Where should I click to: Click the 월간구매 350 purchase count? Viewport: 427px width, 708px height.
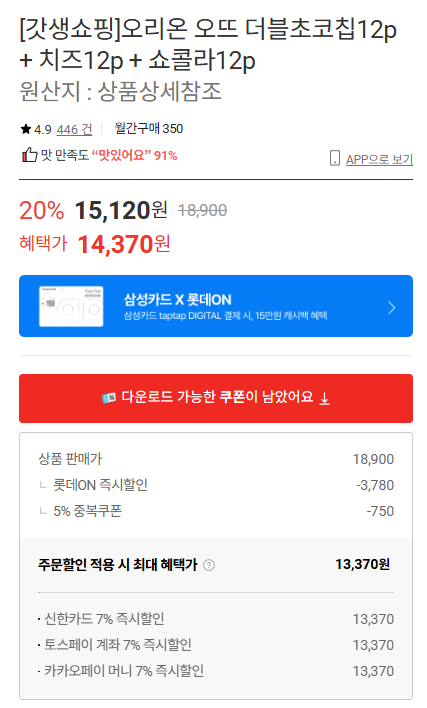(x=149, y=129)
